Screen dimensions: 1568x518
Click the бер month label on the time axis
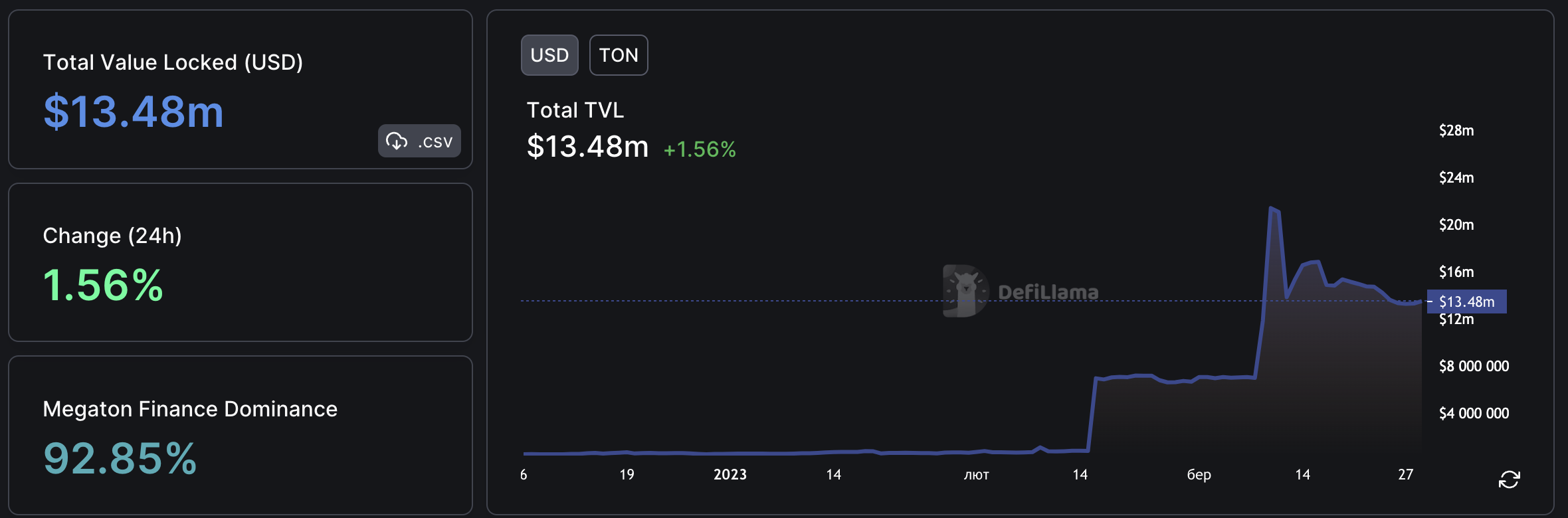pos(1199,475)
